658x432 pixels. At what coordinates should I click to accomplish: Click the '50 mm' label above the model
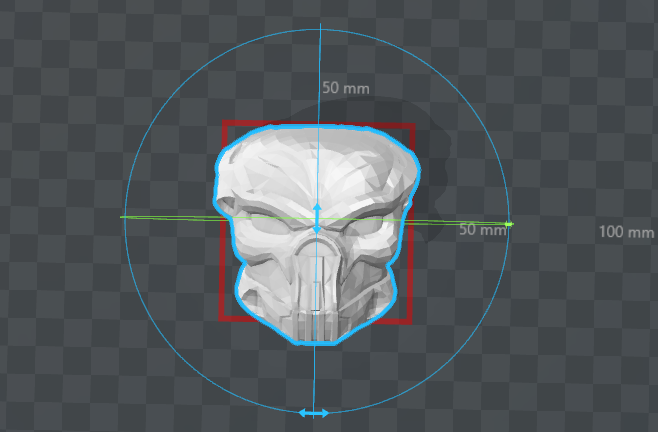coord(346,88)
